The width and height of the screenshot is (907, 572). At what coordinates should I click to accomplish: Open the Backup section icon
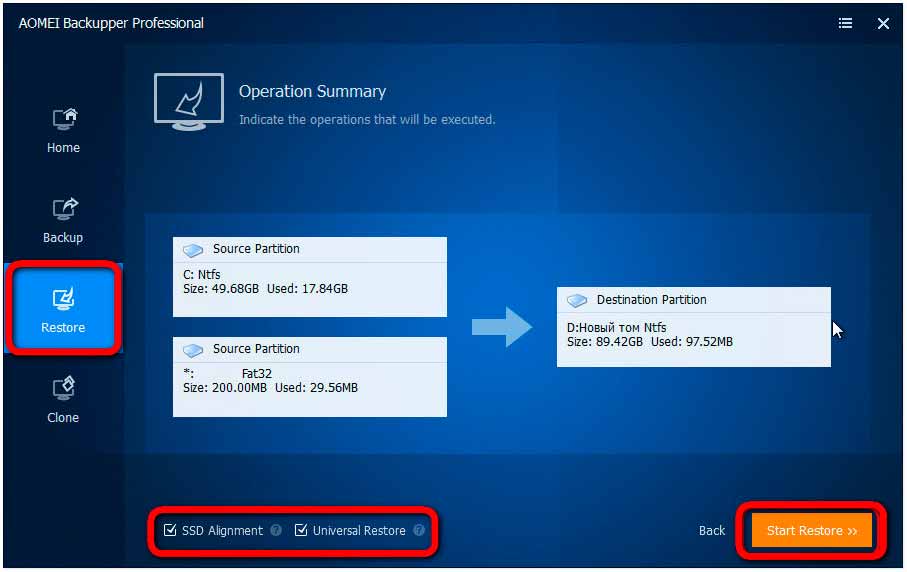(x=63, y=210)
